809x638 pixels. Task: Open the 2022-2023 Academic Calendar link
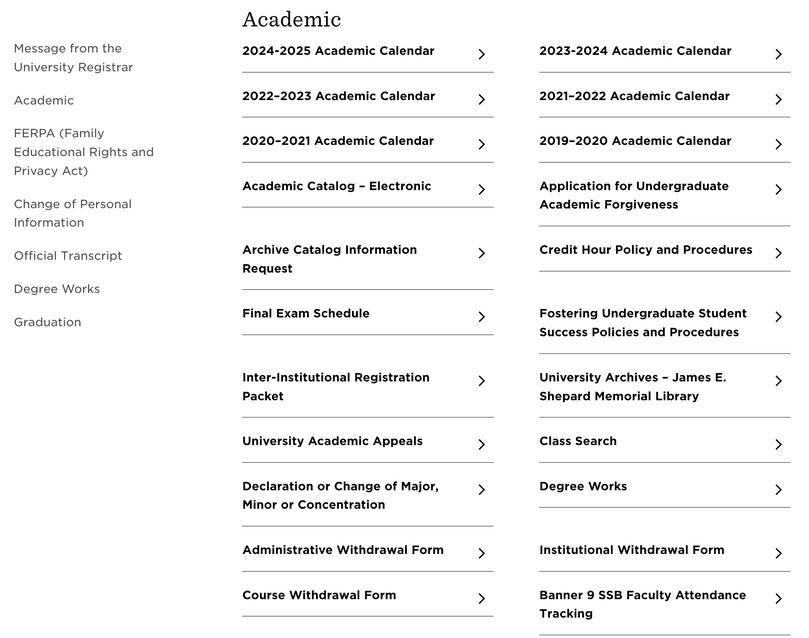(338, 96)
